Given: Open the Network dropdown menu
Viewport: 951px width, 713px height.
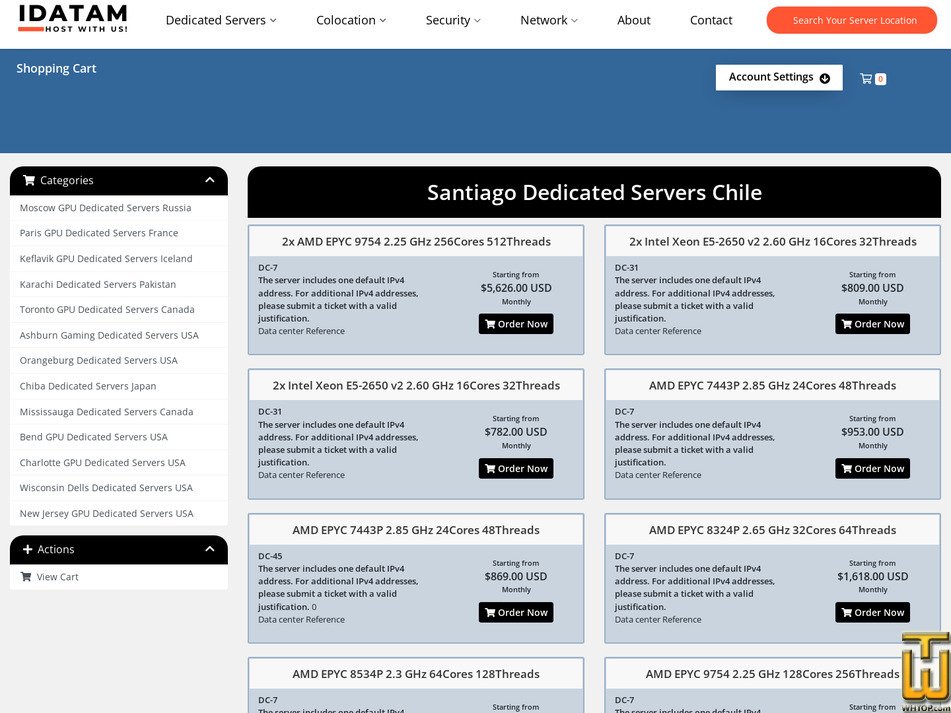Looking at the screenshot, I should pos(549,20).
